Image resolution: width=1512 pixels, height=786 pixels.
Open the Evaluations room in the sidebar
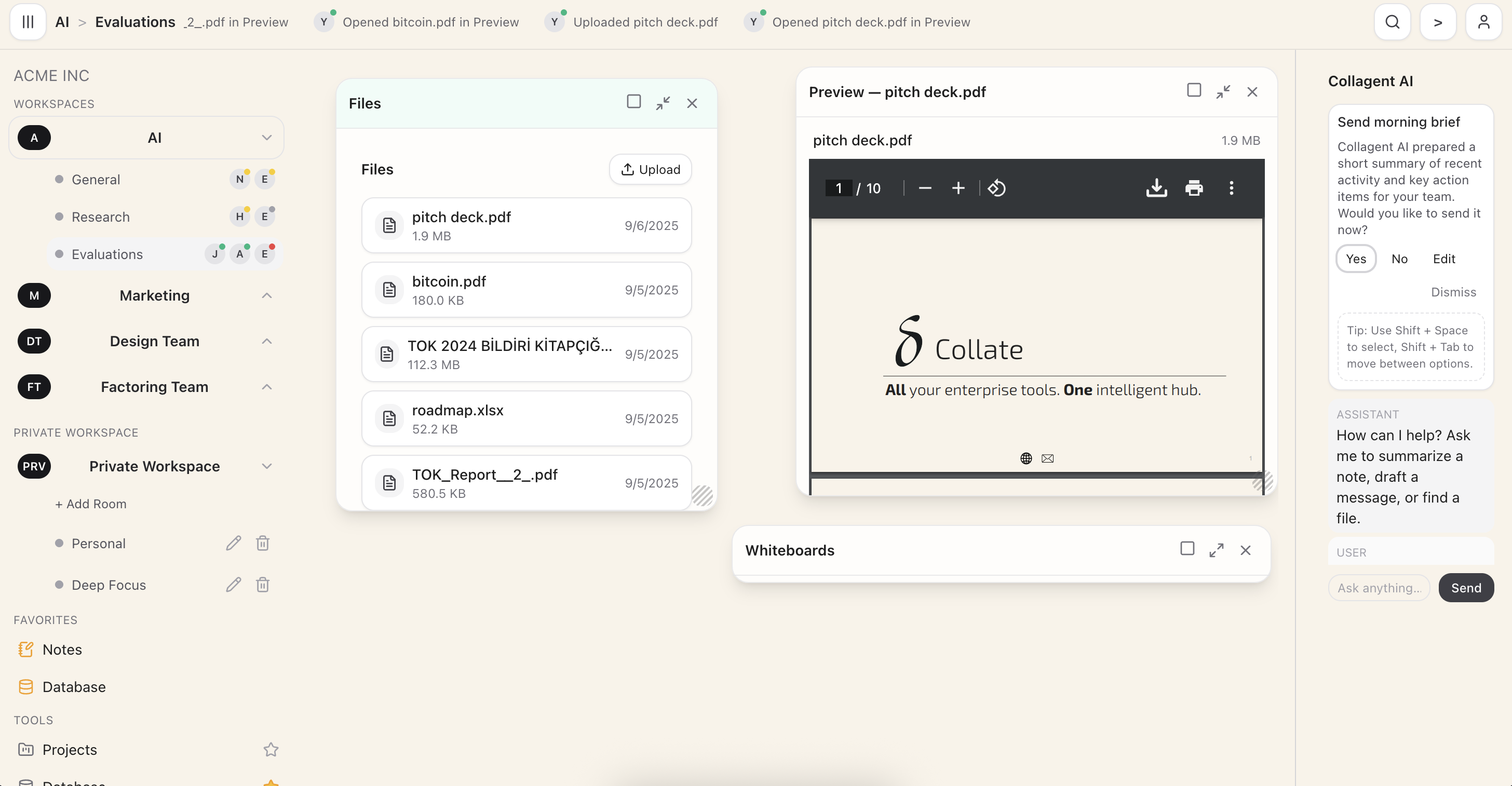[107, 254]
